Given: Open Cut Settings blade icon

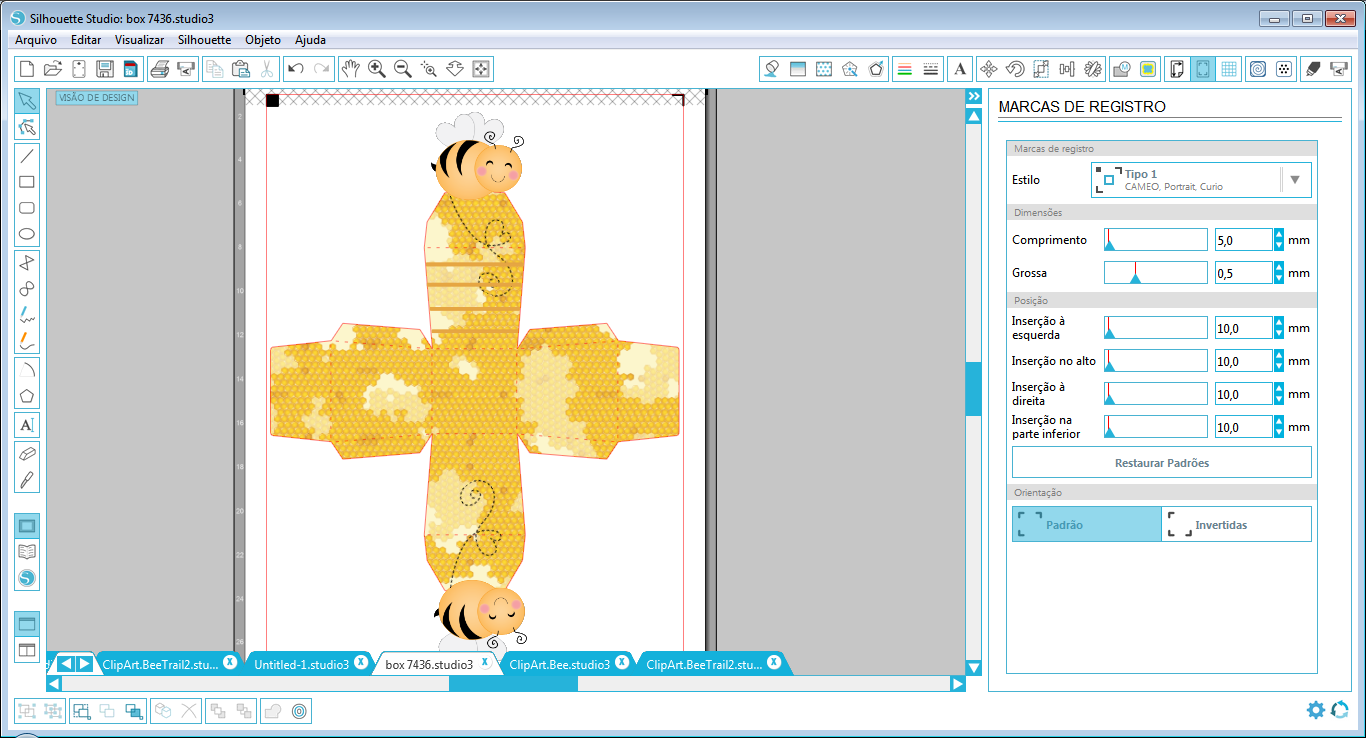Looking at the screenshot, I should 1313,69.
